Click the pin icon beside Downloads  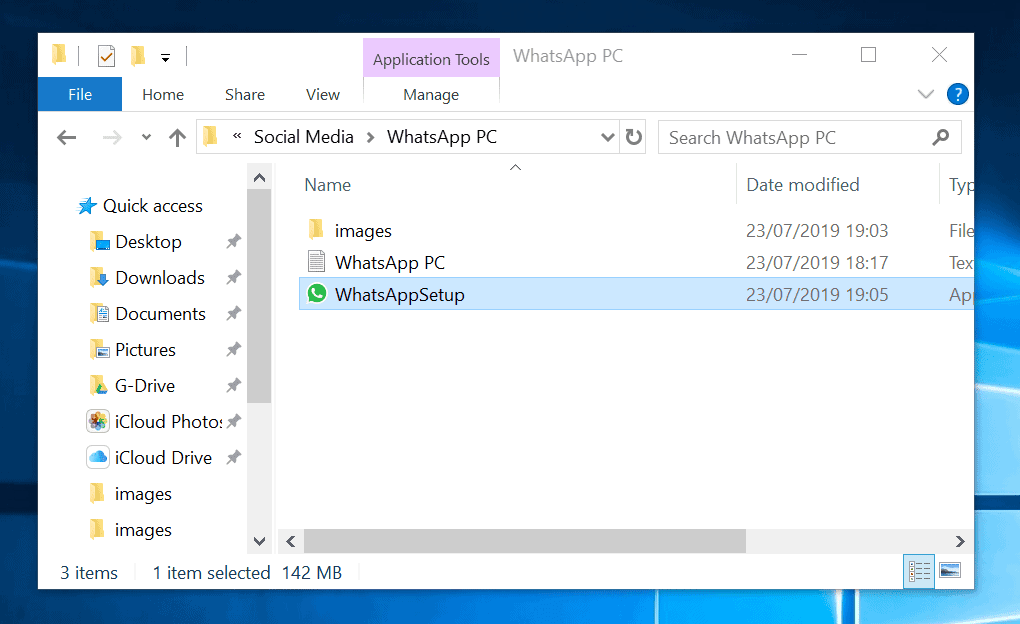[234, 277]
